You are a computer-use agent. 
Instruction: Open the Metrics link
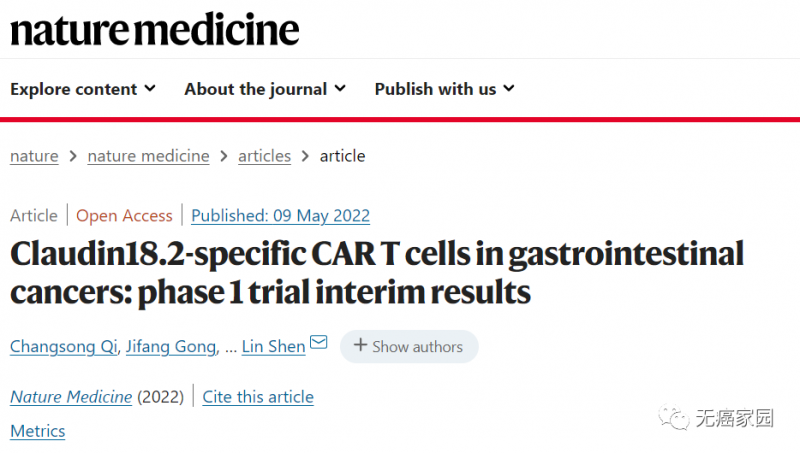pos(38,431)
